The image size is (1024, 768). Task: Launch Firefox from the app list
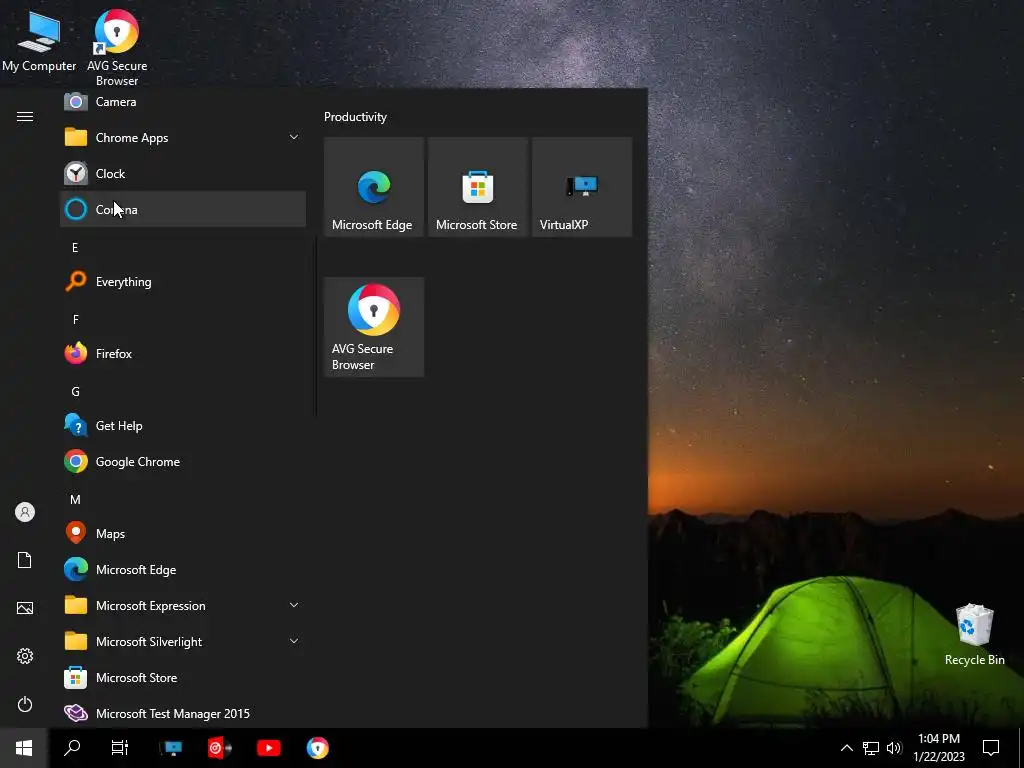(x=183, y=354)
